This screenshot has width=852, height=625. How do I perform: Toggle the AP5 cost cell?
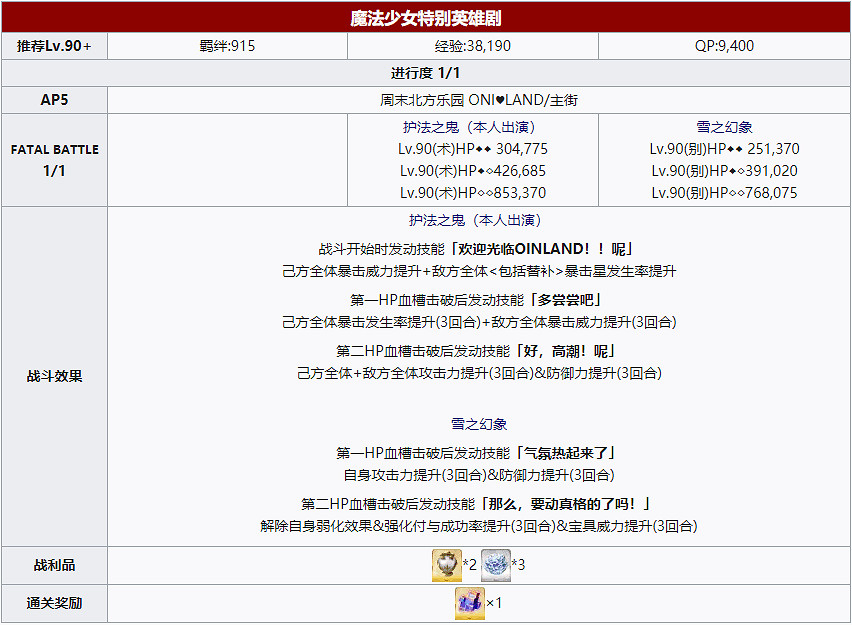55,98
